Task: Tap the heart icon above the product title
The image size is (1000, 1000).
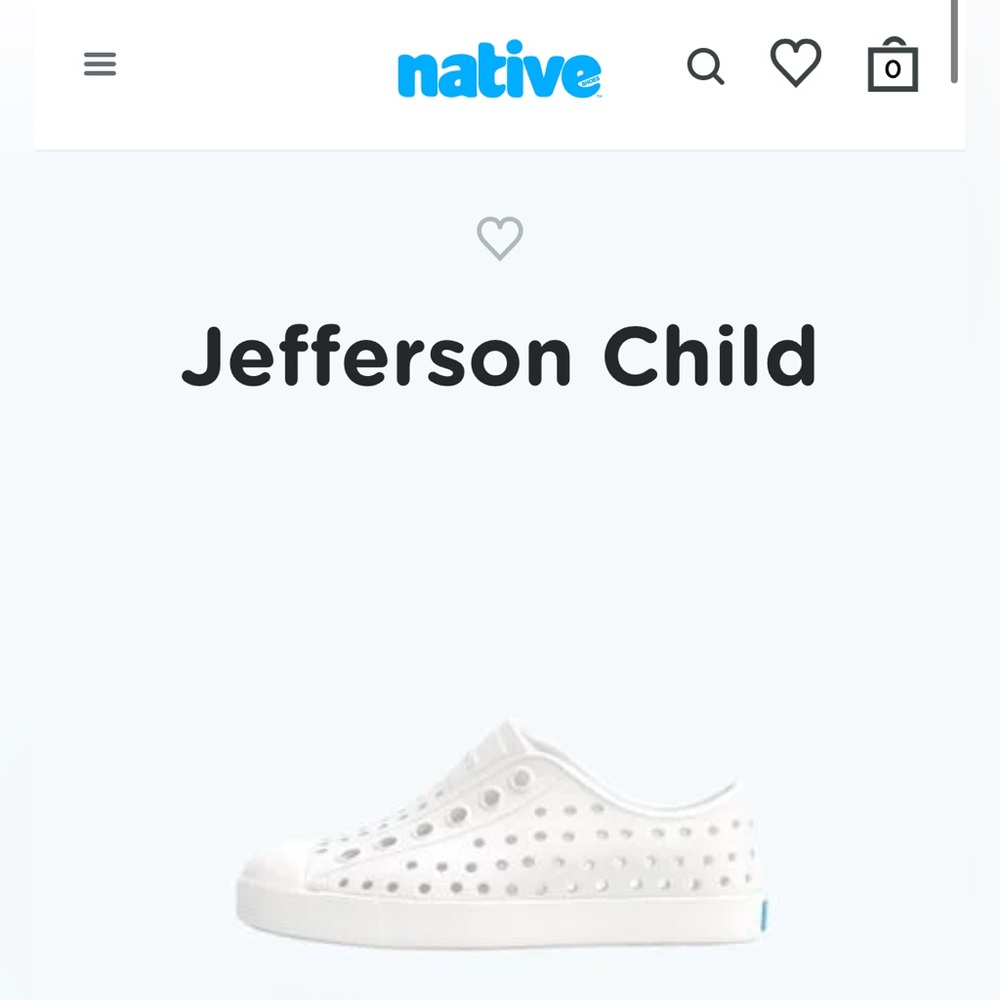Action: 501,237
